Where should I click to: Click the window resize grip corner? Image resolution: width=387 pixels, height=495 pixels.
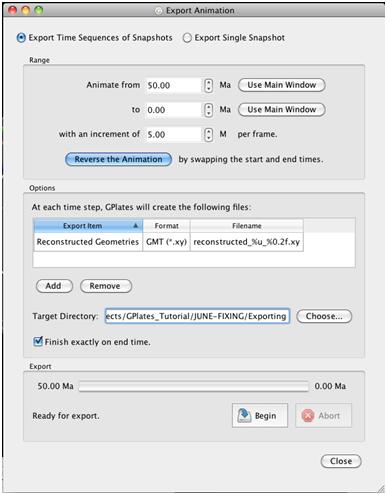click(381, 488)
